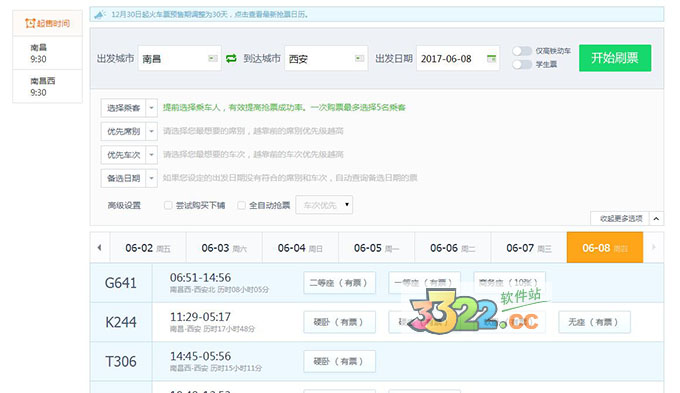Viewport: 680px width, 393px height.
Task: Click train number K244
Action: coord(121,322)
